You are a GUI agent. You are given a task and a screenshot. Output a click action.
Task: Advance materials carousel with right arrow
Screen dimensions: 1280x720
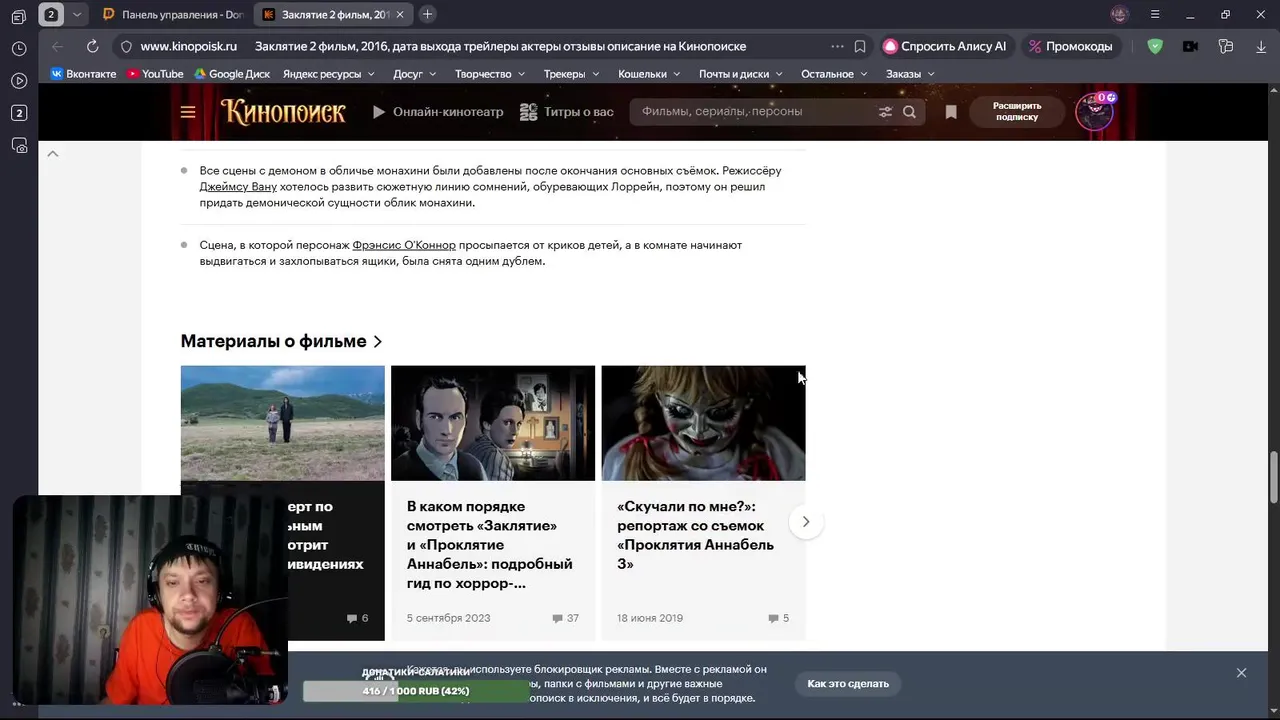(x=806, y=522)
